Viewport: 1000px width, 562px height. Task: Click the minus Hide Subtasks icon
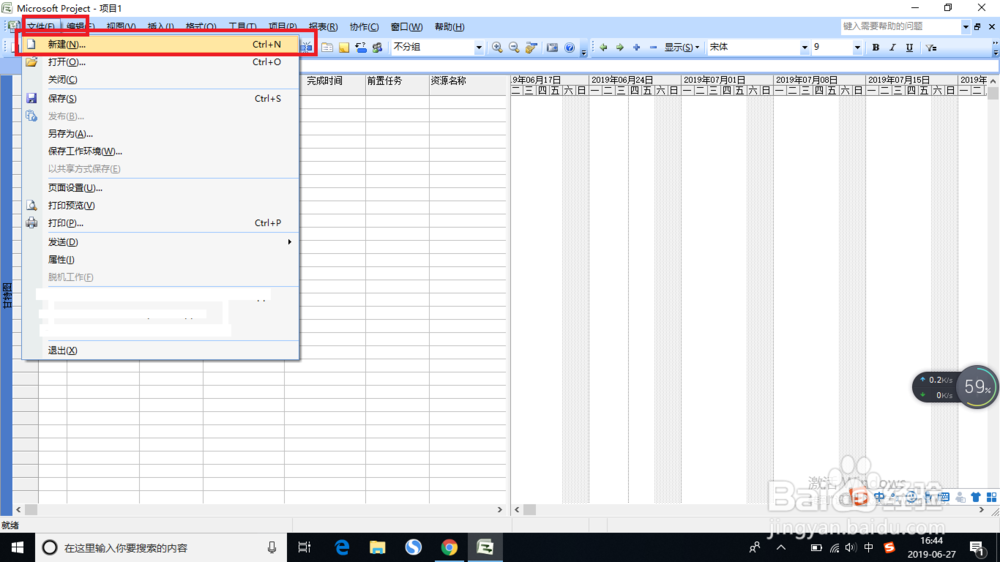(x=653, y=47)
